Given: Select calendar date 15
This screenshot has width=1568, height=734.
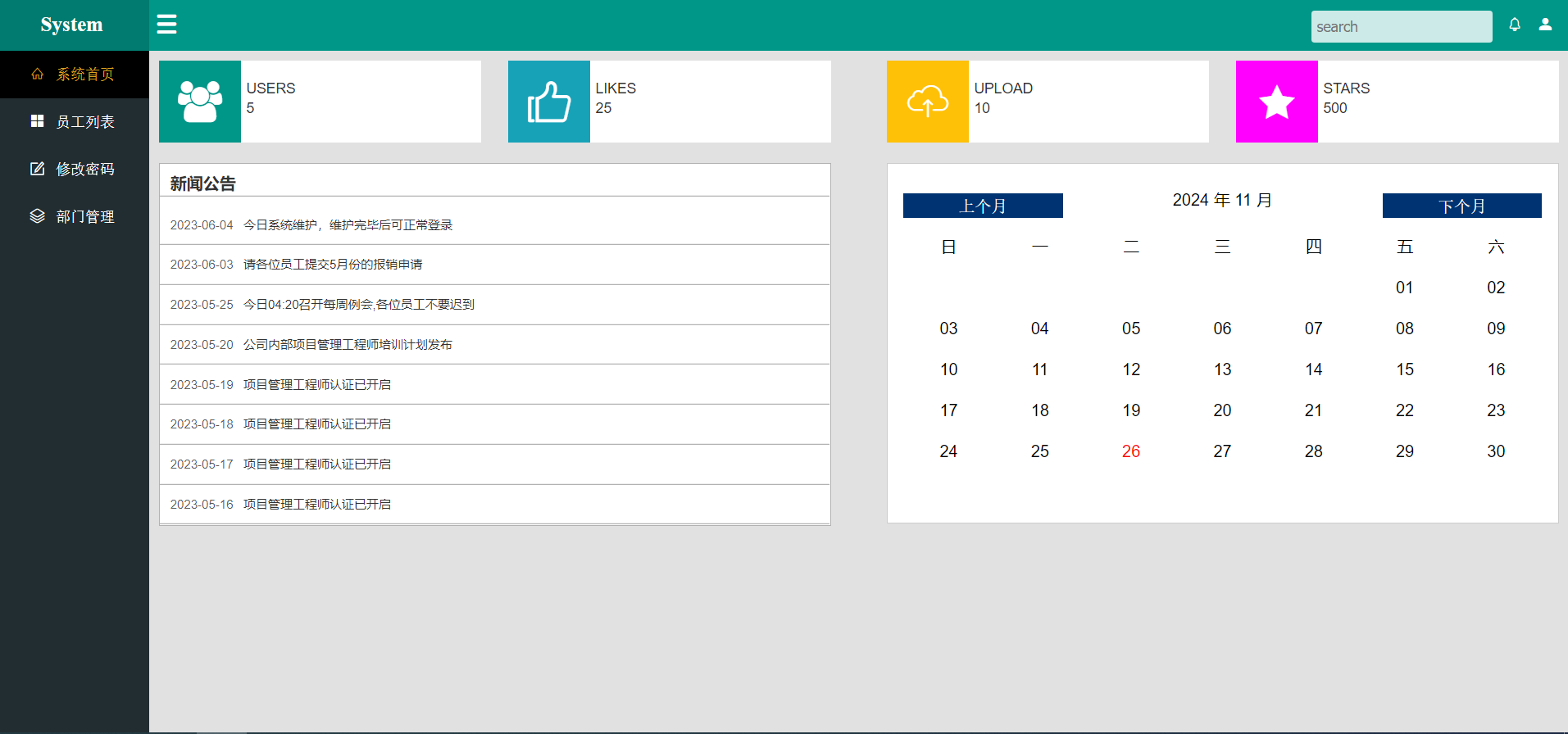Looking at the screenshot, I should [1405, 369].
